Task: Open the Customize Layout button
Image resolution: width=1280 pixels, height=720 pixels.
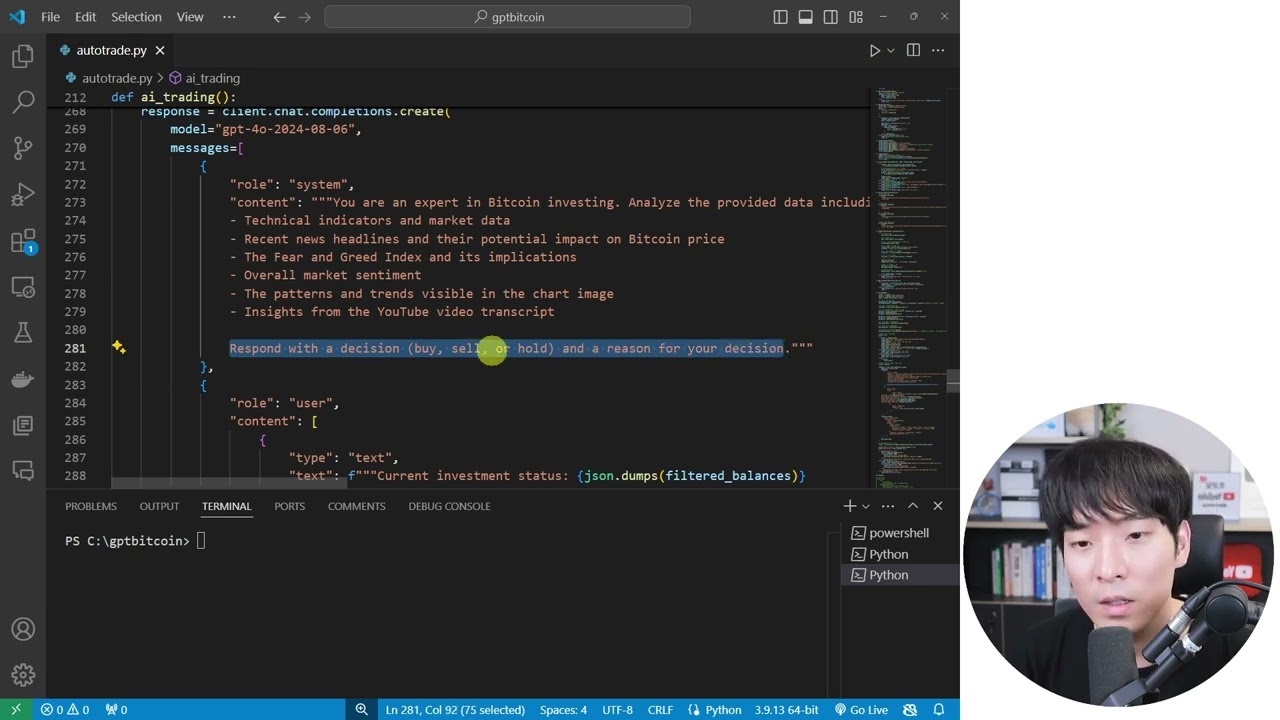Action: (x=856, y=17)
